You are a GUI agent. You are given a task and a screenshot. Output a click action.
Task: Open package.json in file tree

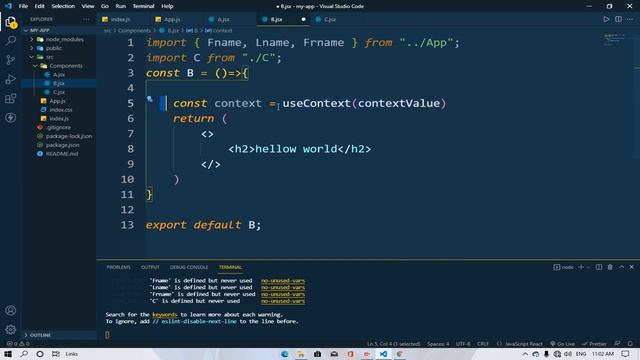62,145
